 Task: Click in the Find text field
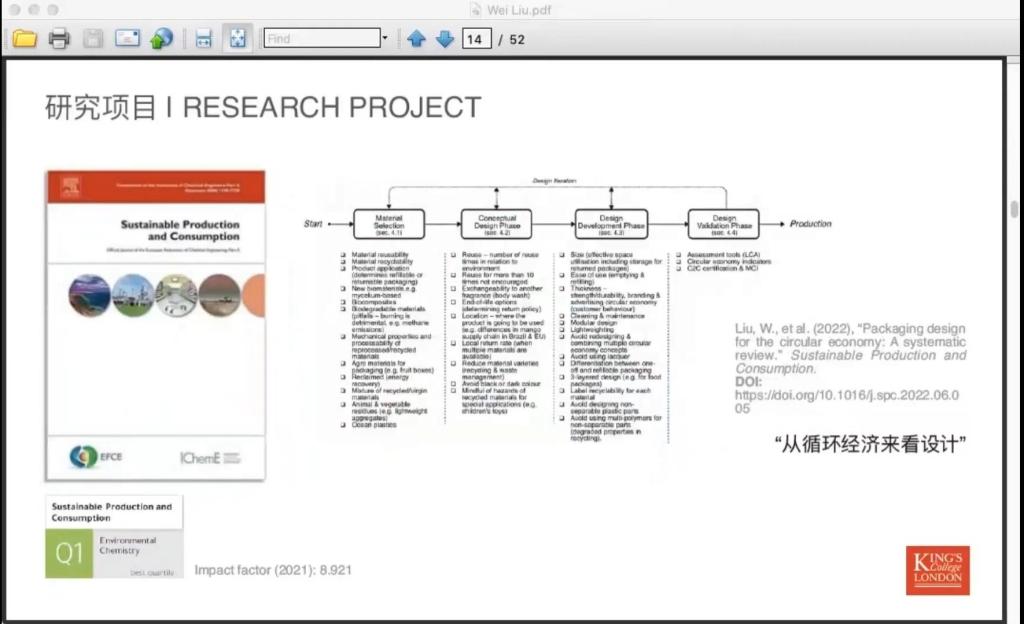[320, 39]
